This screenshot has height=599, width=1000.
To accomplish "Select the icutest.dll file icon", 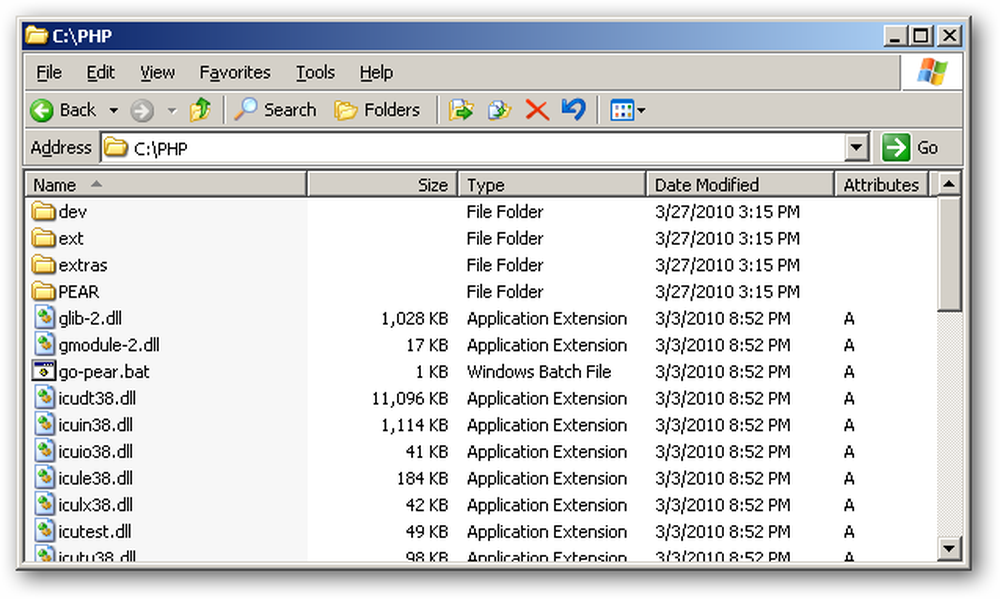I will click(45, 531).
